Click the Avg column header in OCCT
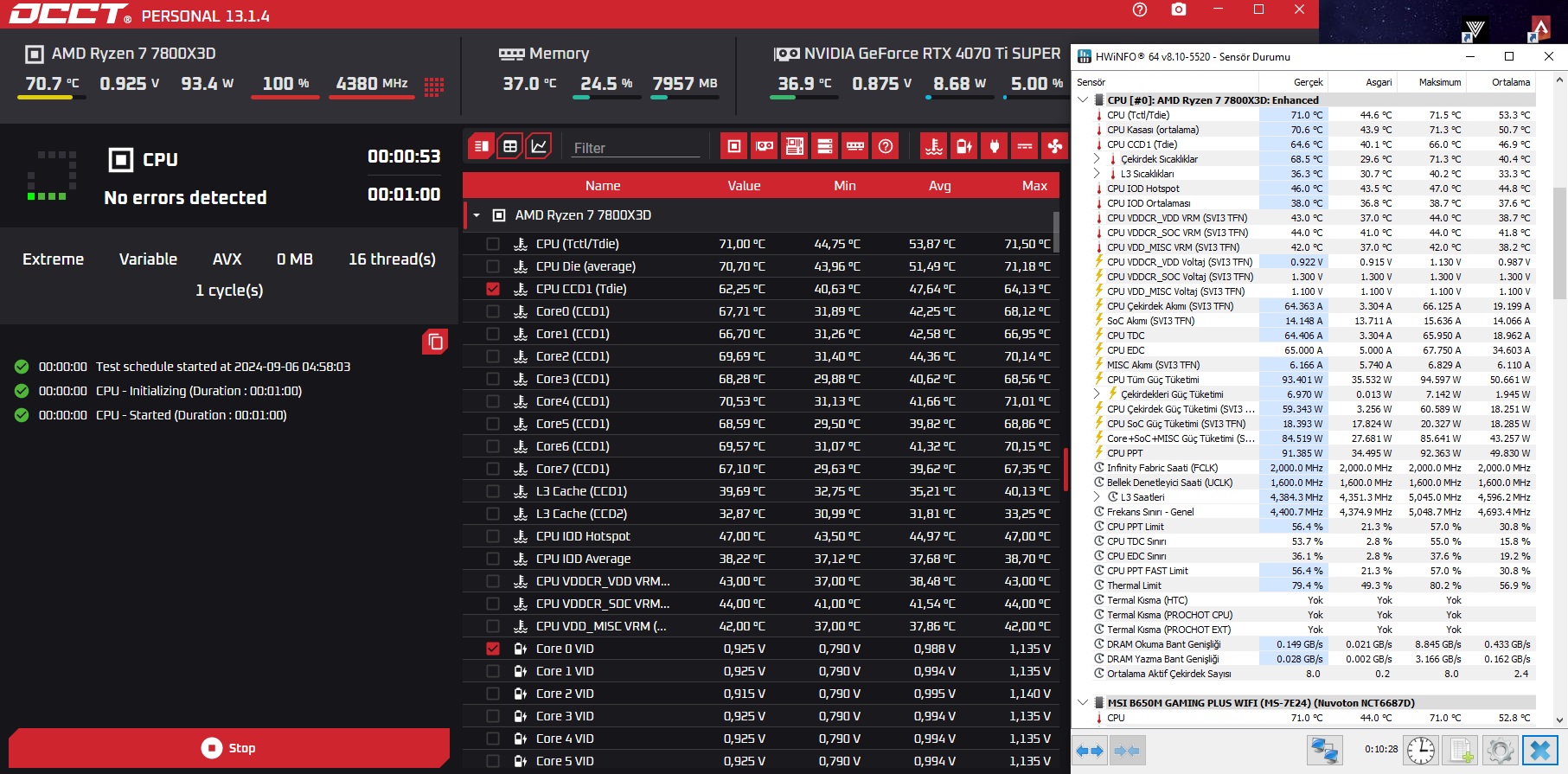1568x774 pixels. click(939, 186)
